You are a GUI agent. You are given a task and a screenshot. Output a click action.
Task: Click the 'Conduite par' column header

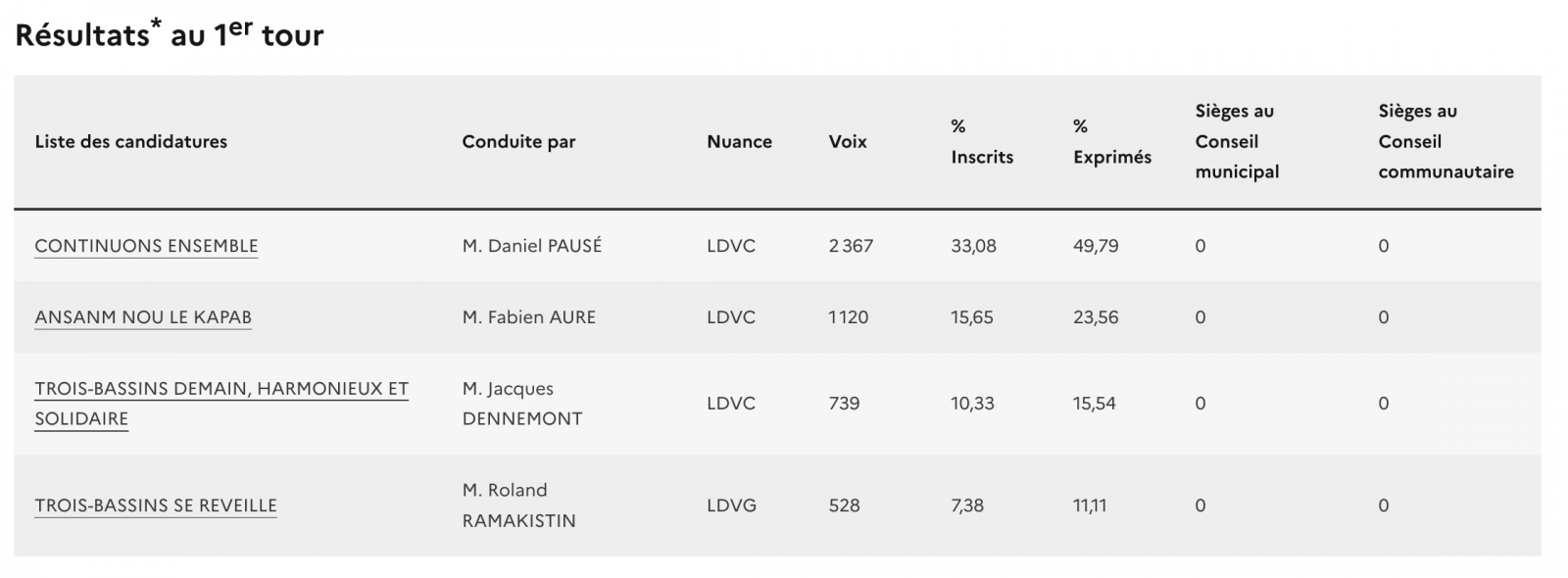pos(518,141)
